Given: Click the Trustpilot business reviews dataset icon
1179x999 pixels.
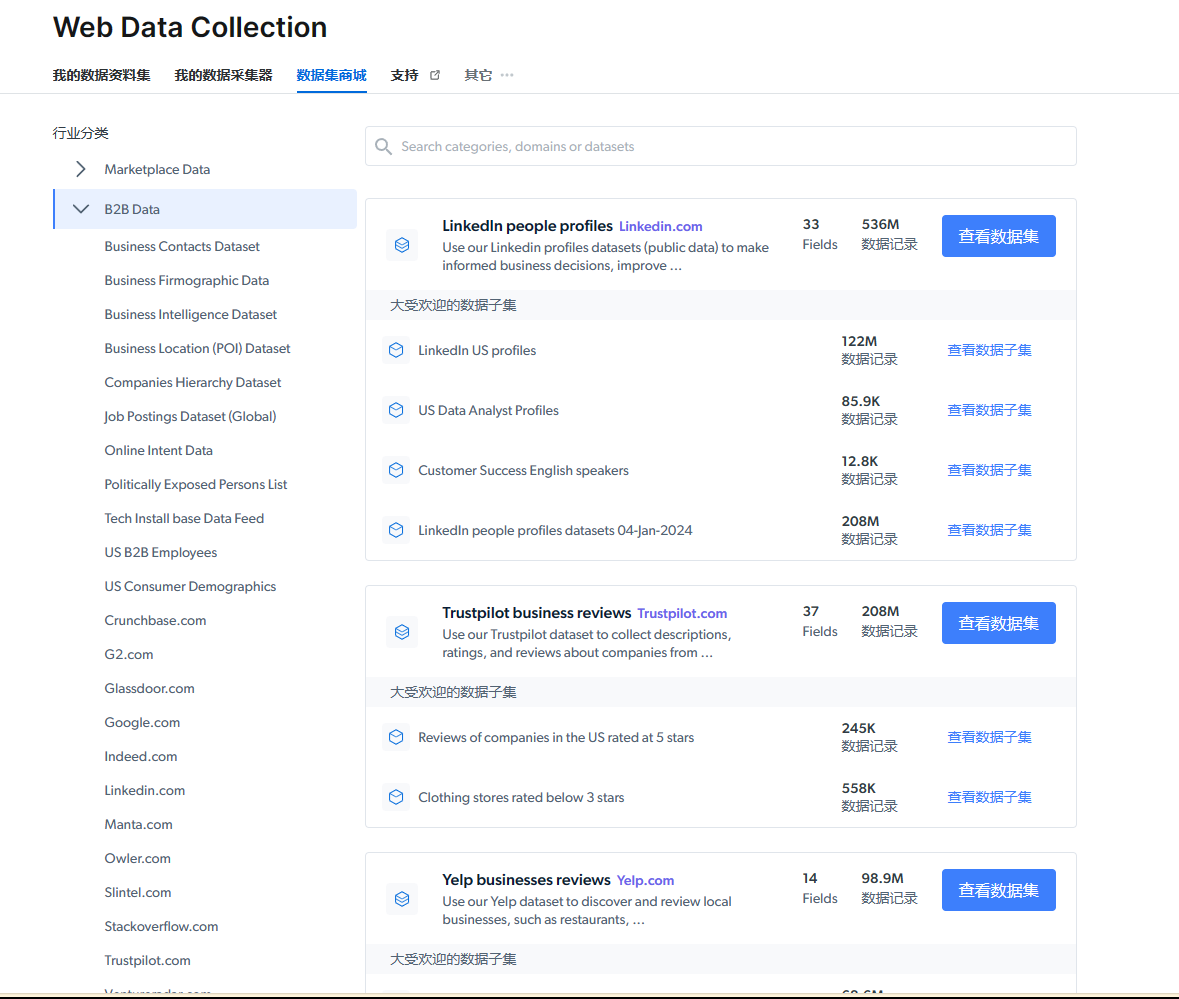Looking at the screenshot, I should (402, 632).
